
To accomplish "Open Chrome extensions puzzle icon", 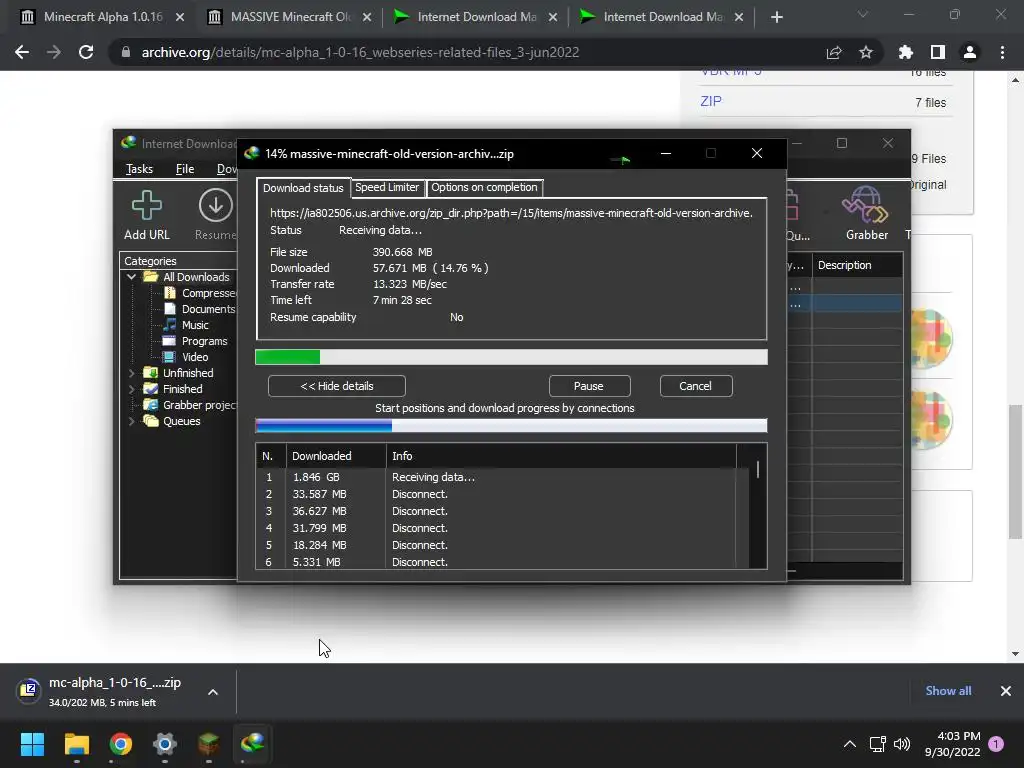I will (x=905, y=52).
